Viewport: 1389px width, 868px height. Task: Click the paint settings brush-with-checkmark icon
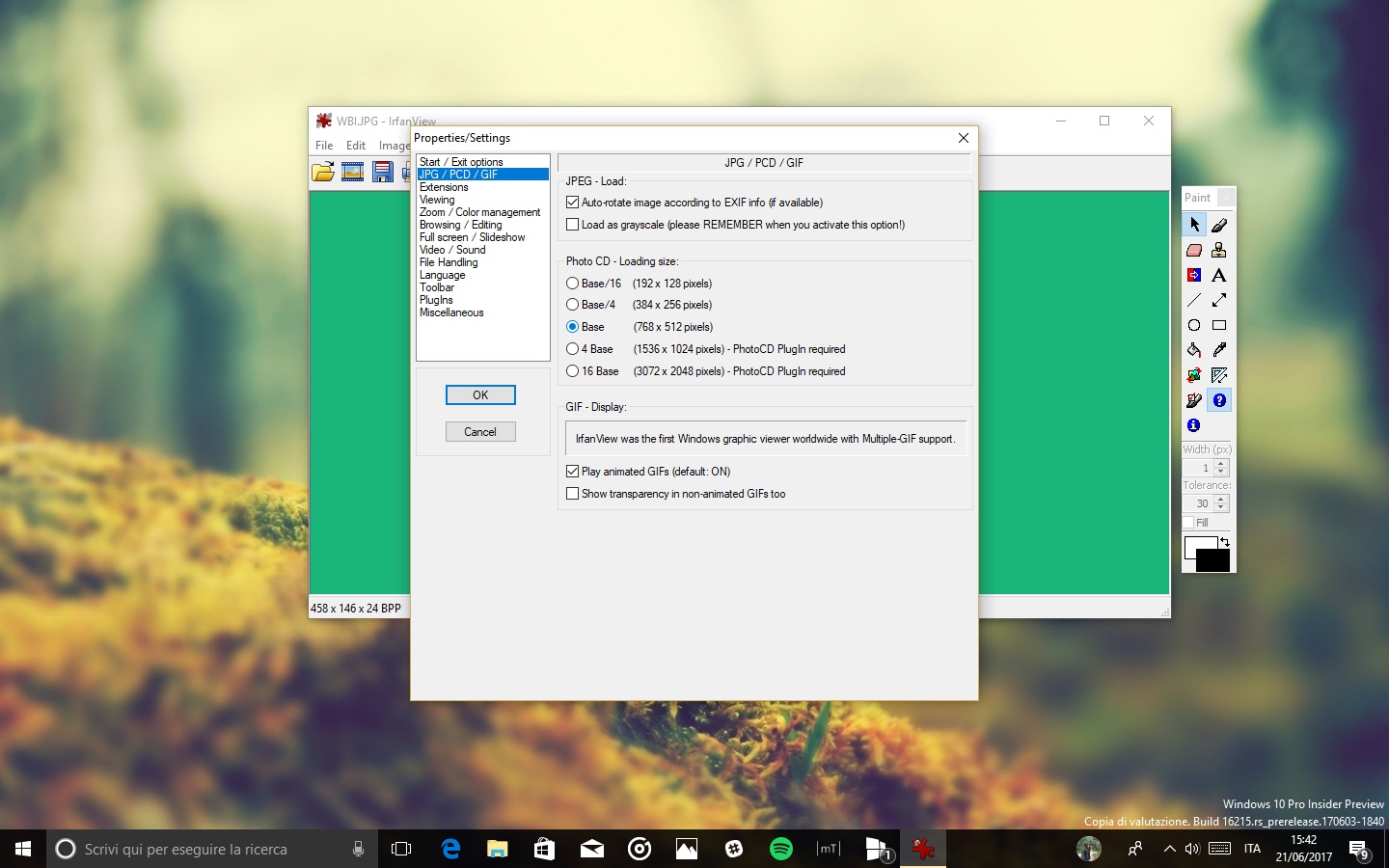pos(1194,400)
